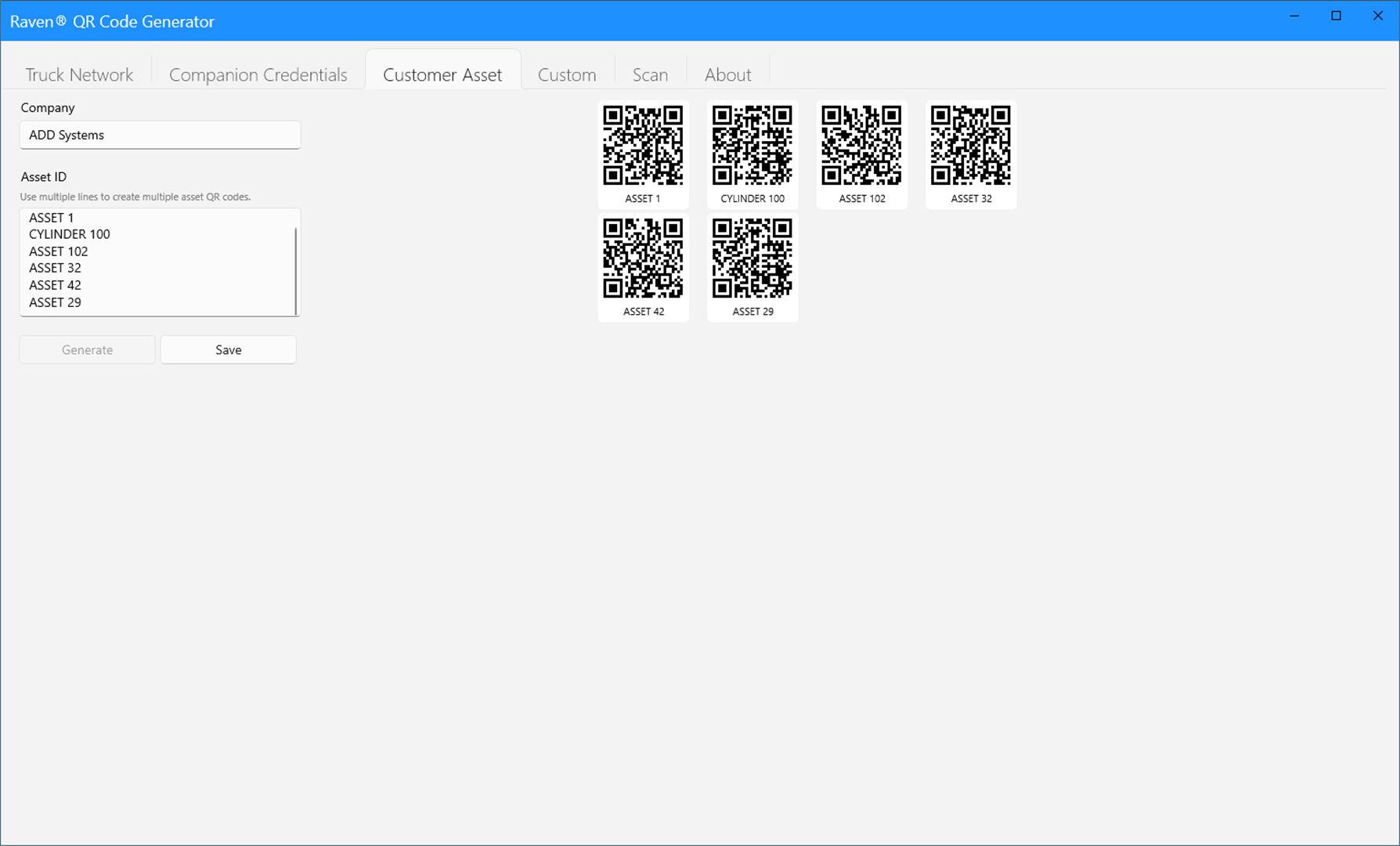Image resolution: width=1400 pixels, height=846 pixels.
Task: Click the disabled Generate button
Action: [87, 349]
